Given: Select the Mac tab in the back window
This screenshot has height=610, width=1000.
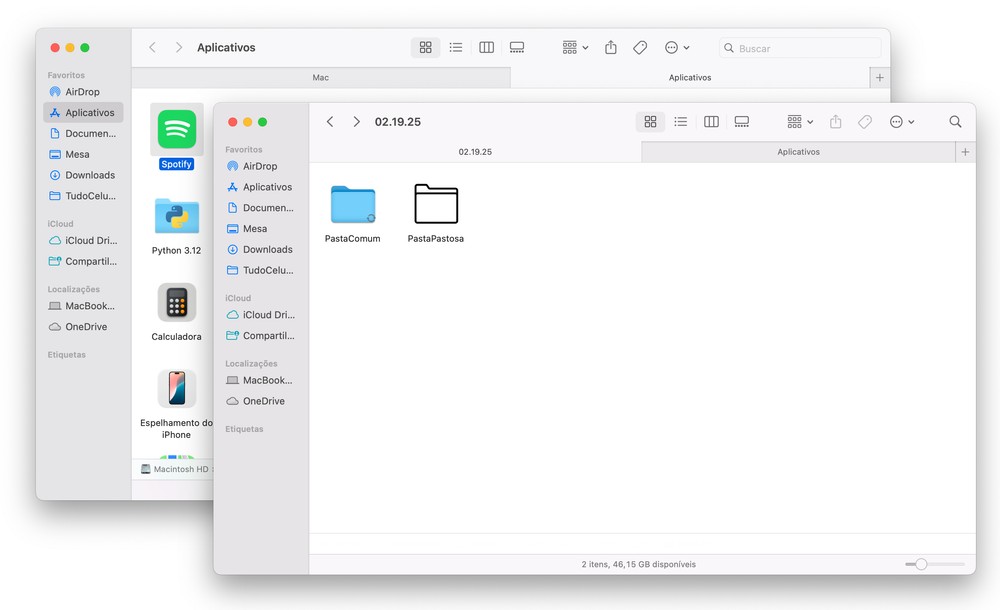Looking at the screenshot, I should click(320, 78).
